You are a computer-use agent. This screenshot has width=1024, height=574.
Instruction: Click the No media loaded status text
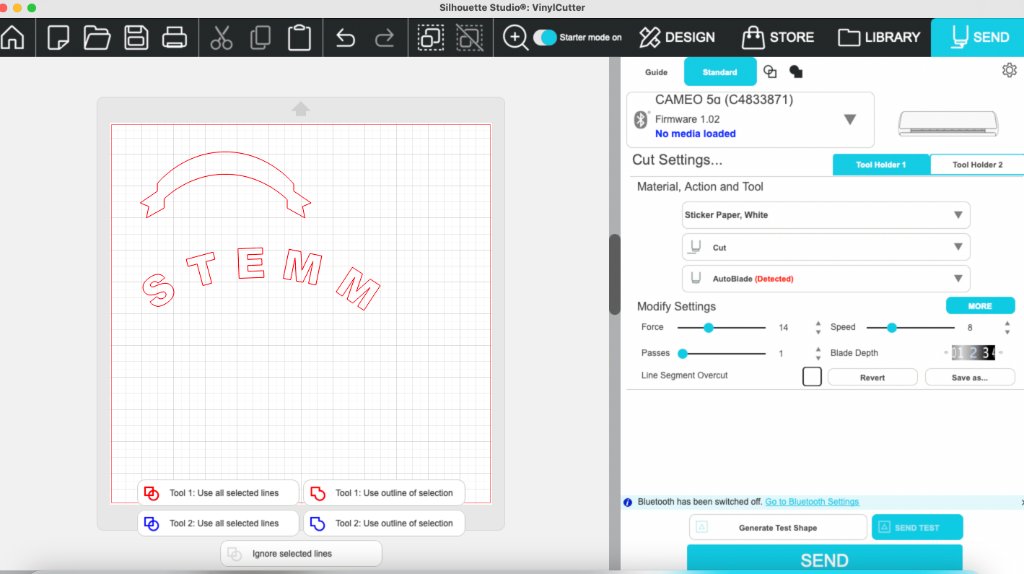695,133
